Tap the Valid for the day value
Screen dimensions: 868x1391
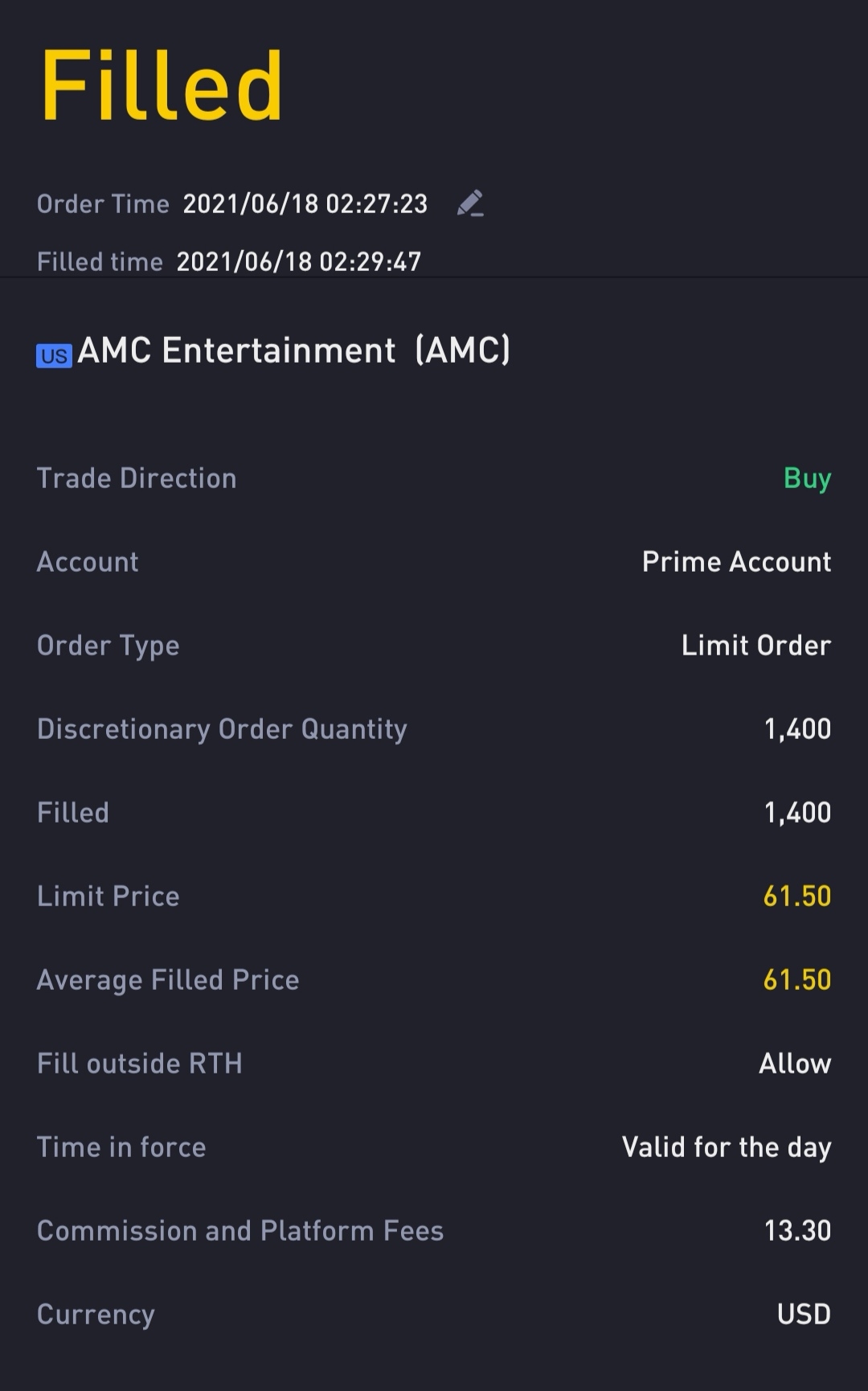[727, 1147]
